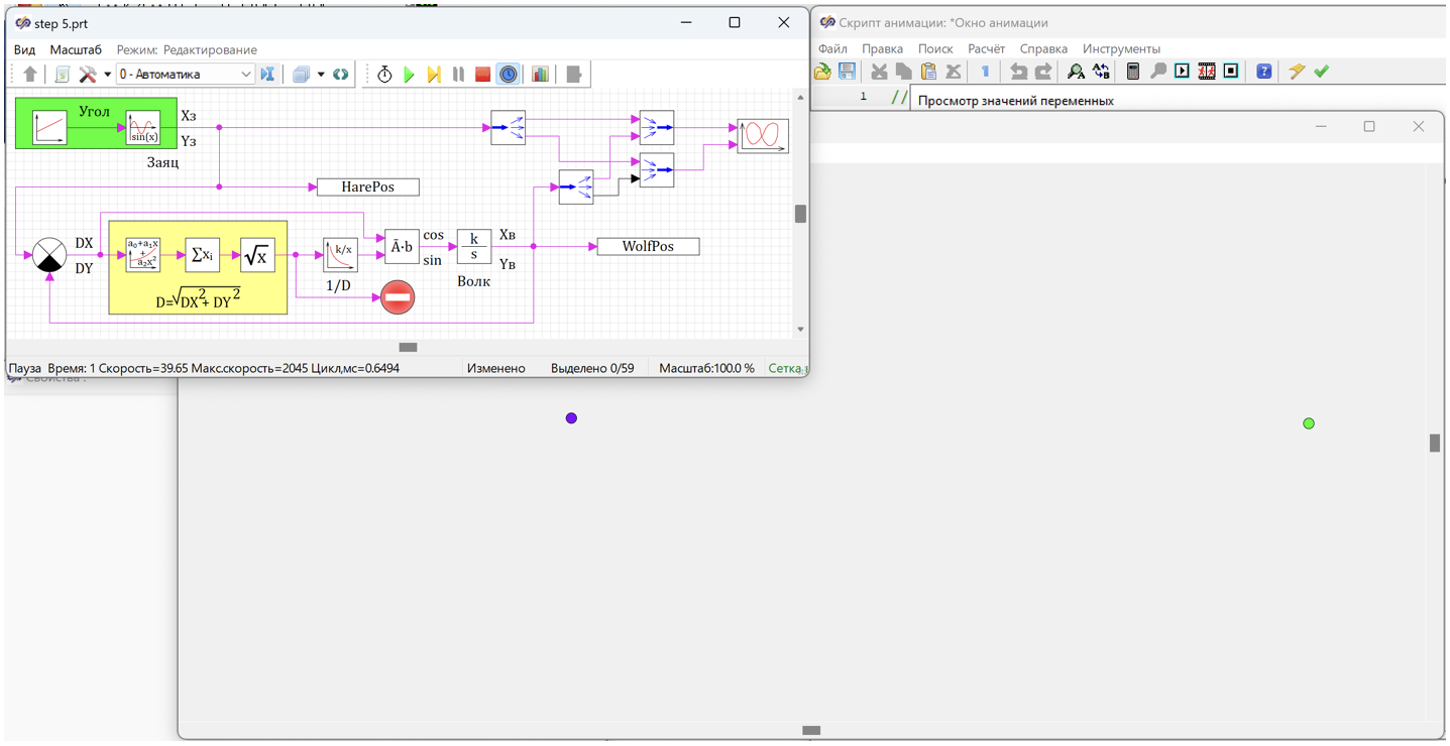Click the running figures debug icon
This screenshot has width=1450, height=746.
coord(1207,71)
